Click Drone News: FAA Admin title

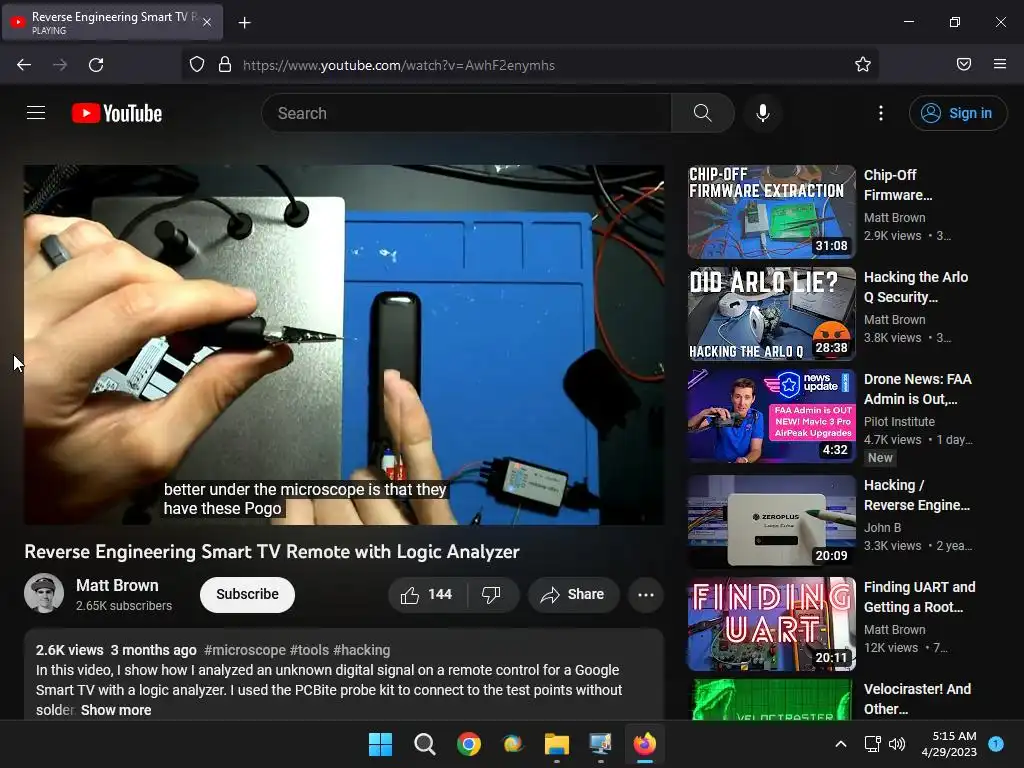coord(918,389)
